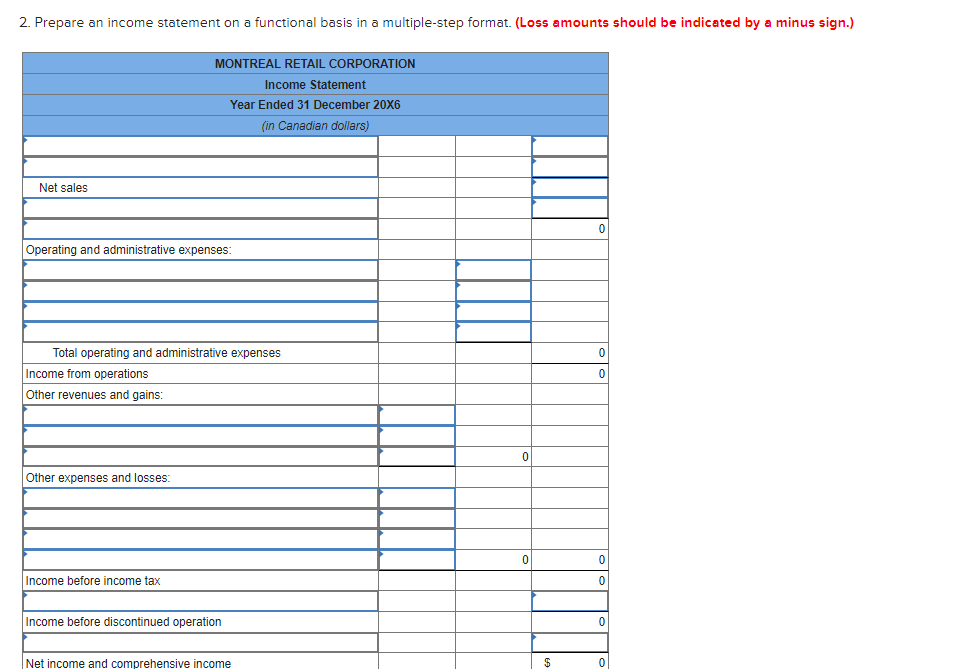Select the fourth expense amount box under Operating expenses
The image size is (954, 669).
click(493, 332)
